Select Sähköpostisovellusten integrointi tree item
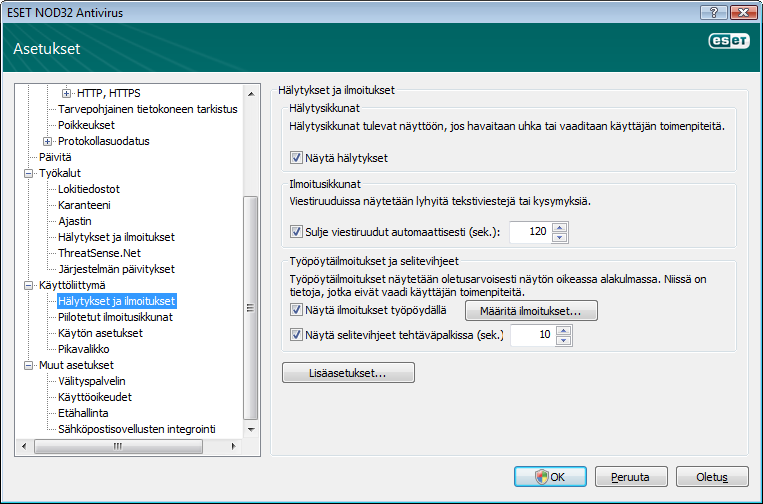 tap(137, 430)
